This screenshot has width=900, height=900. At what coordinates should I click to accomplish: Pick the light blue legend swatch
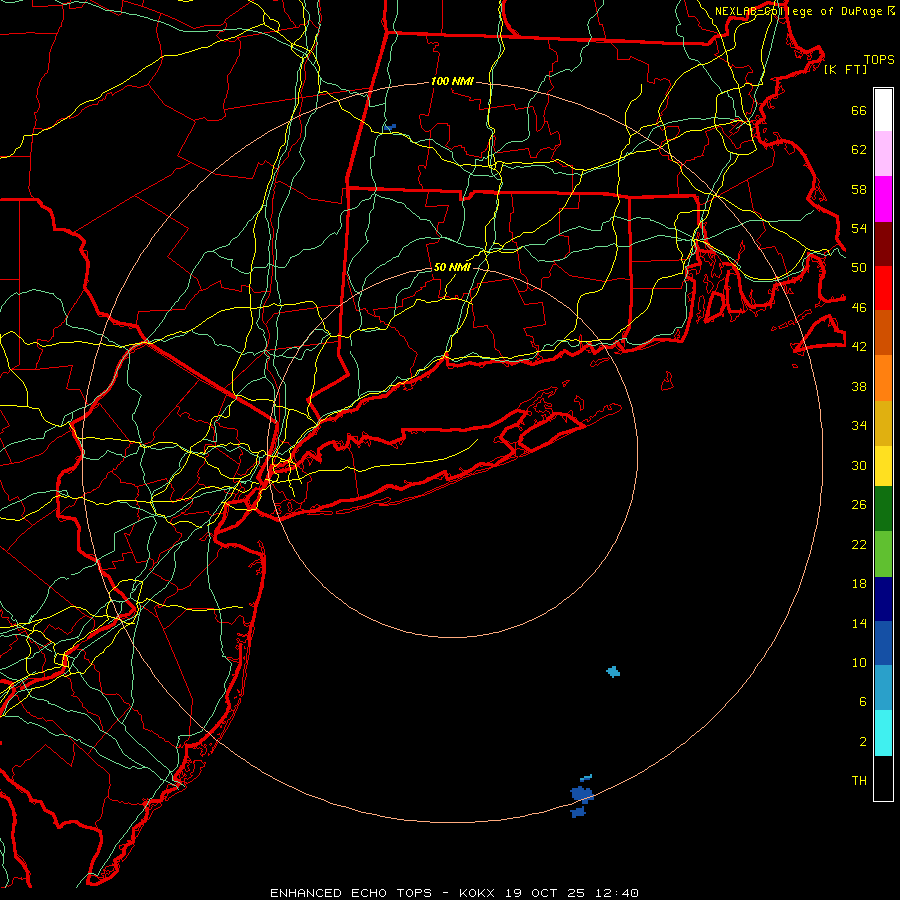click(883, 688)
